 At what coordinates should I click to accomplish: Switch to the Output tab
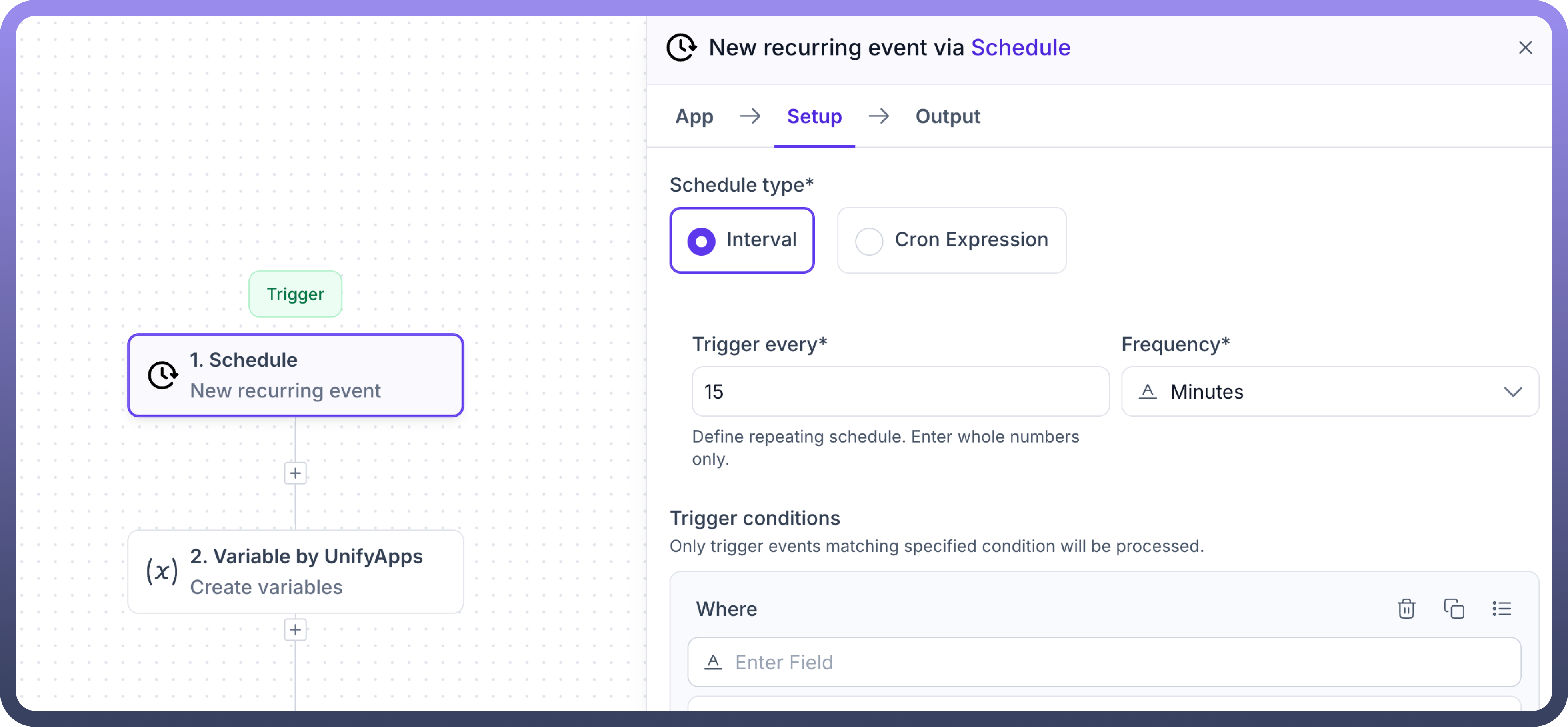click(x=947, y=116)
